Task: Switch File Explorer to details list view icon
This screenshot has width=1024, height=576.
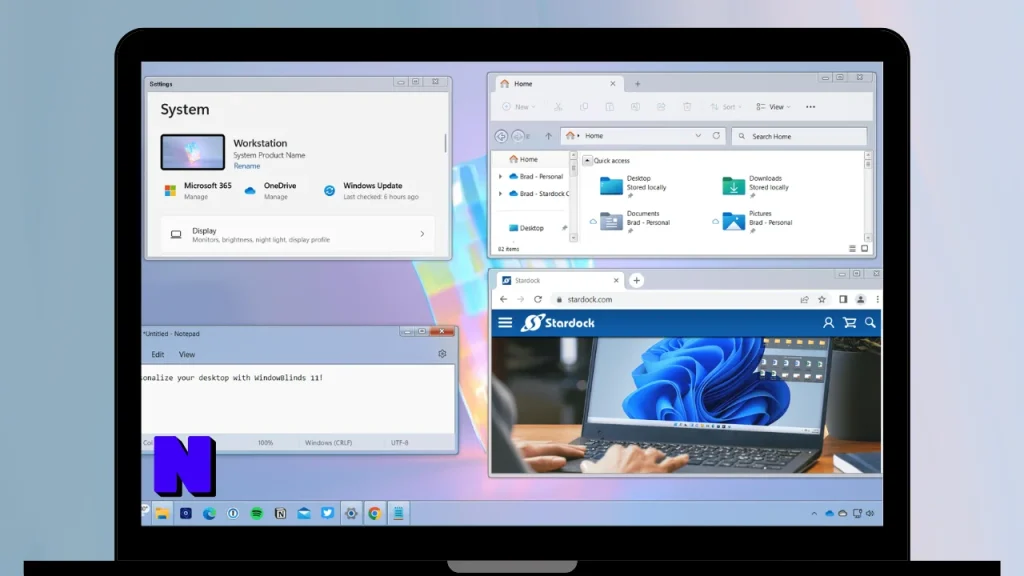Action: pyautogui.click(x=852, y=249)
